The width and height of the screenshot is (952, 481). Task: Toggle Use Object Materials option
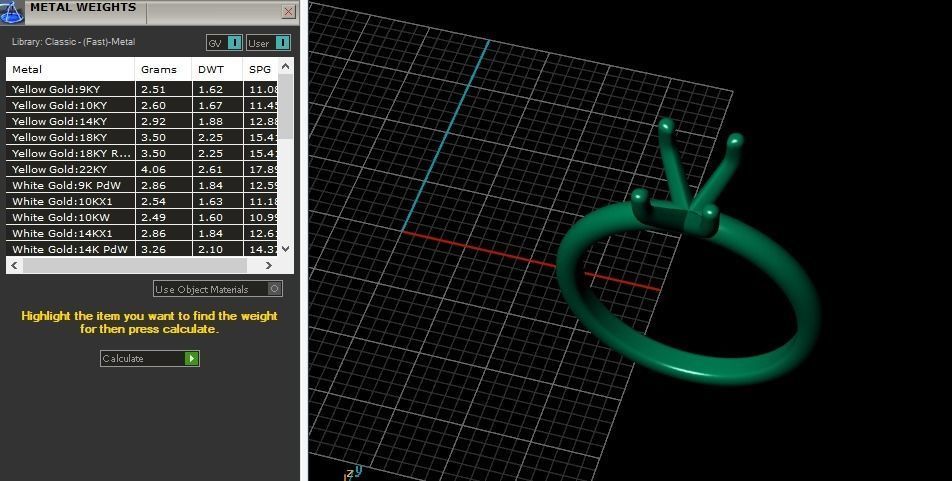point(217,289)
